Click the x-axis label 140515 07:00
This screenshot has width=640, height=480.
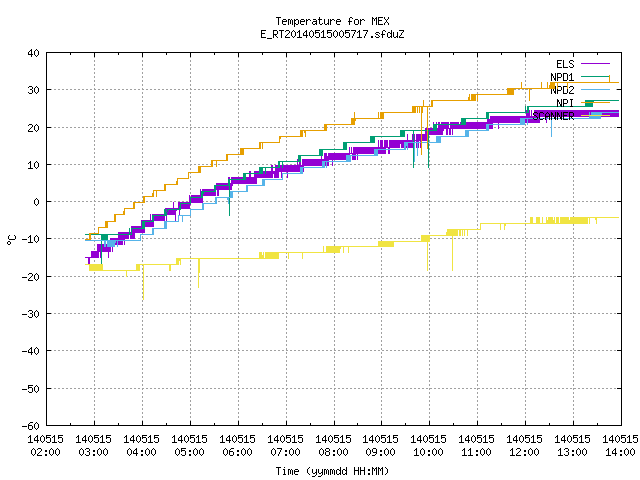click(285, 445)
